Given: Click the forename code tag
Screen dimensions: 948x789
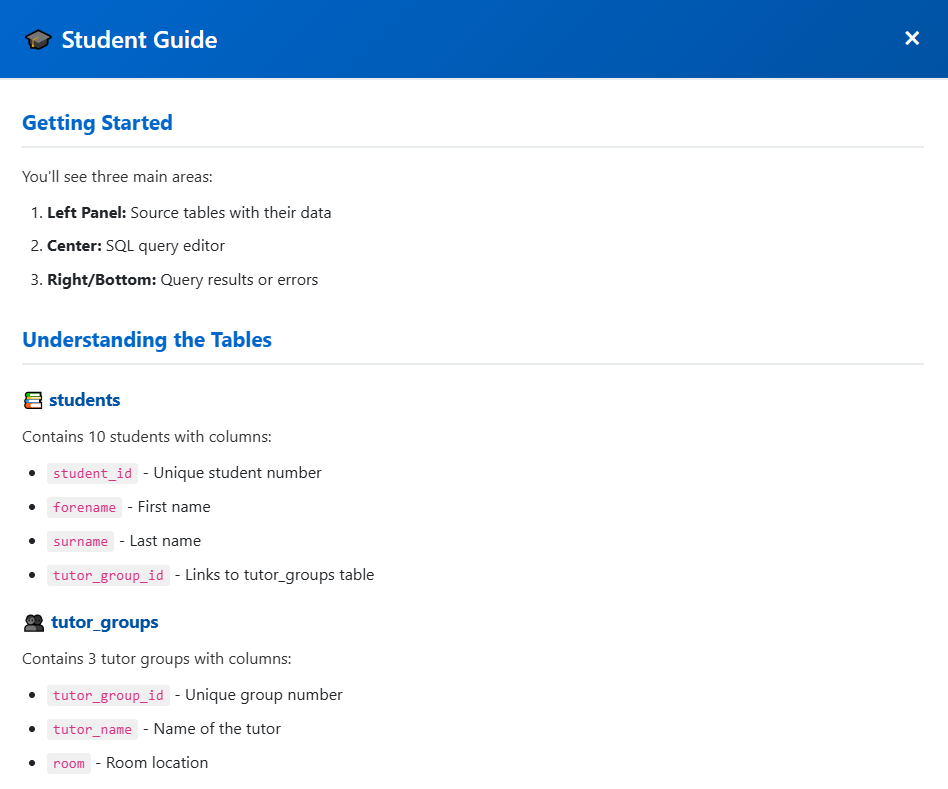Looking at the screenshot, I should coord(84,507).
